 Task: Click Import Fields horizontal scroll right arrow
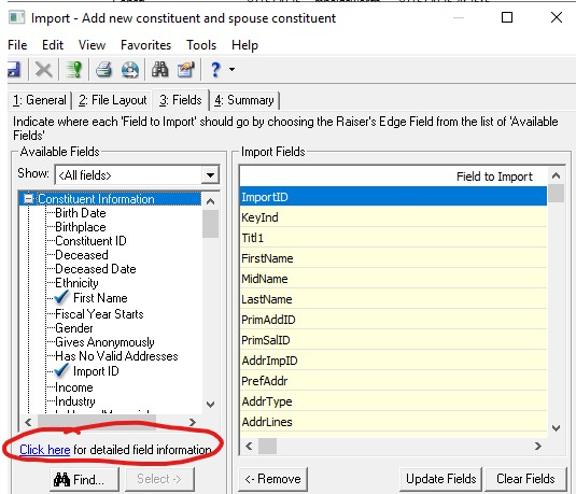[x=538, y=446]
